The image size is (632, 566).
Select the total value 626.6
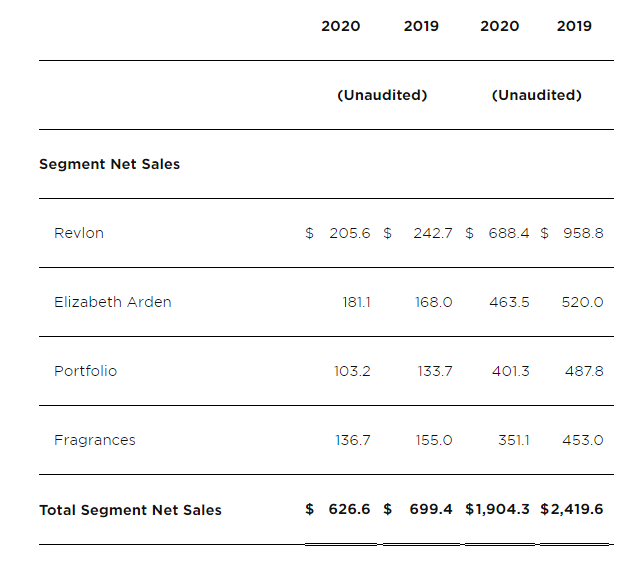pos(350,509)
